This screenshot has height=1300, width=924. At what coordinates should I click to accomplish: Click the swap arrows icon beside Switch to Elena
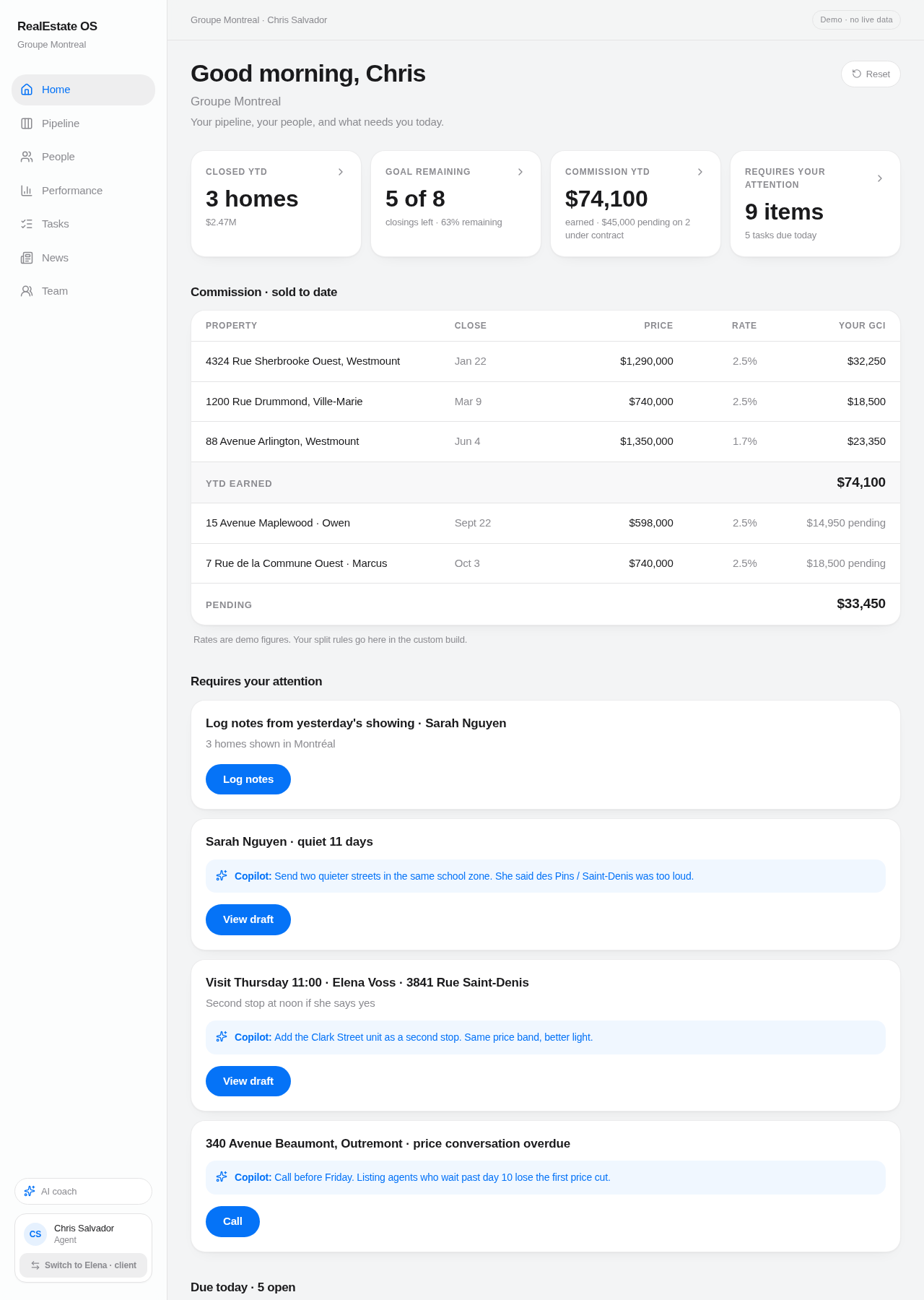point(35,1265)
